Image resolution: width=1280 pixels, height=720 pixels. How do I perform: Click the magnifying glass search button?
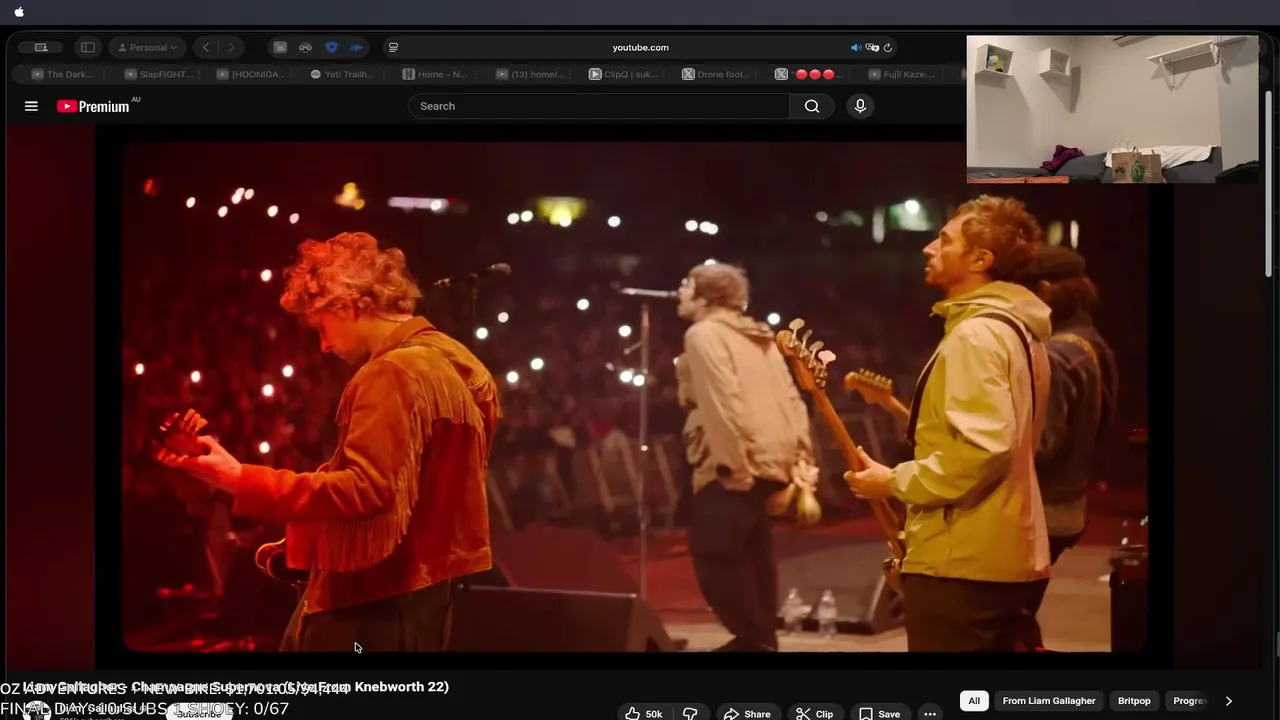pyautogui.click(x=812, y=106)
